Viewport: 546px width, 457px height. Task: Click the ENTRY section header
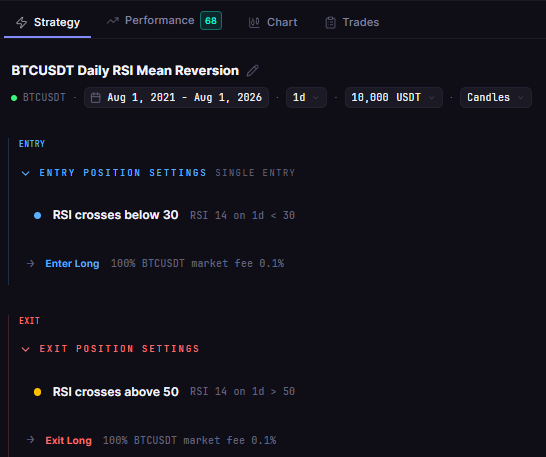(x=32, y=144)
